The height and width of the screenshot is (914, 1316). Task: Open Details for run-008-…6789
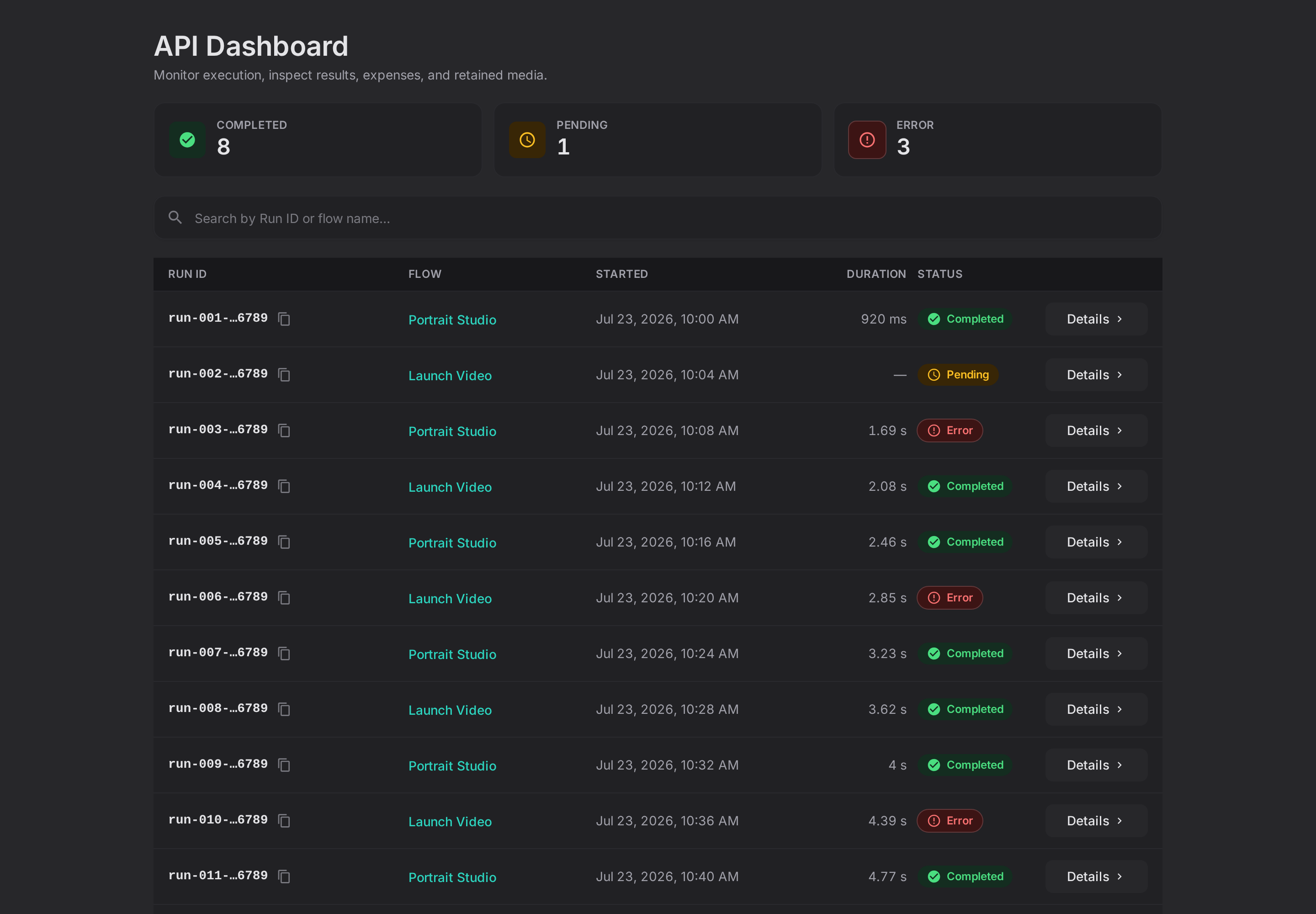1096,709
